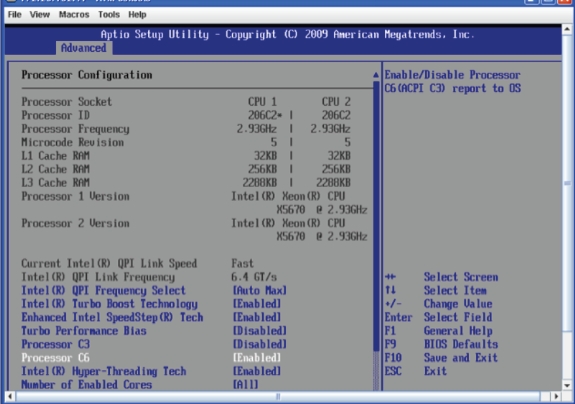Toggle Hyper-Threading Tech [Enabled] value
Viewport: 575px width, 404px height.
pos(257,371)
